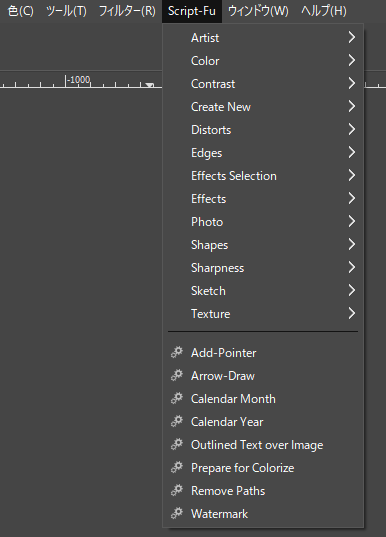Viewport: 386px width, 537px height.
Task: Click the gear icon beside Calendar Month
Action: (177, 398)
